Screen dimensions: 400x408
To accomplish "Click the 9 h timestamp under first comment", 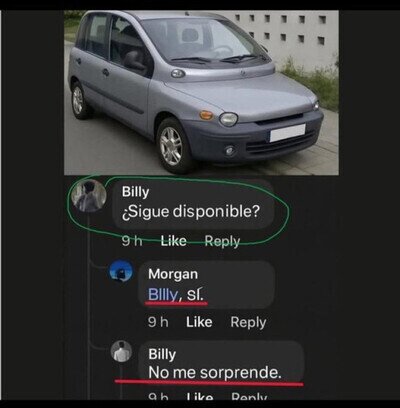I will (x=132, y=241).
